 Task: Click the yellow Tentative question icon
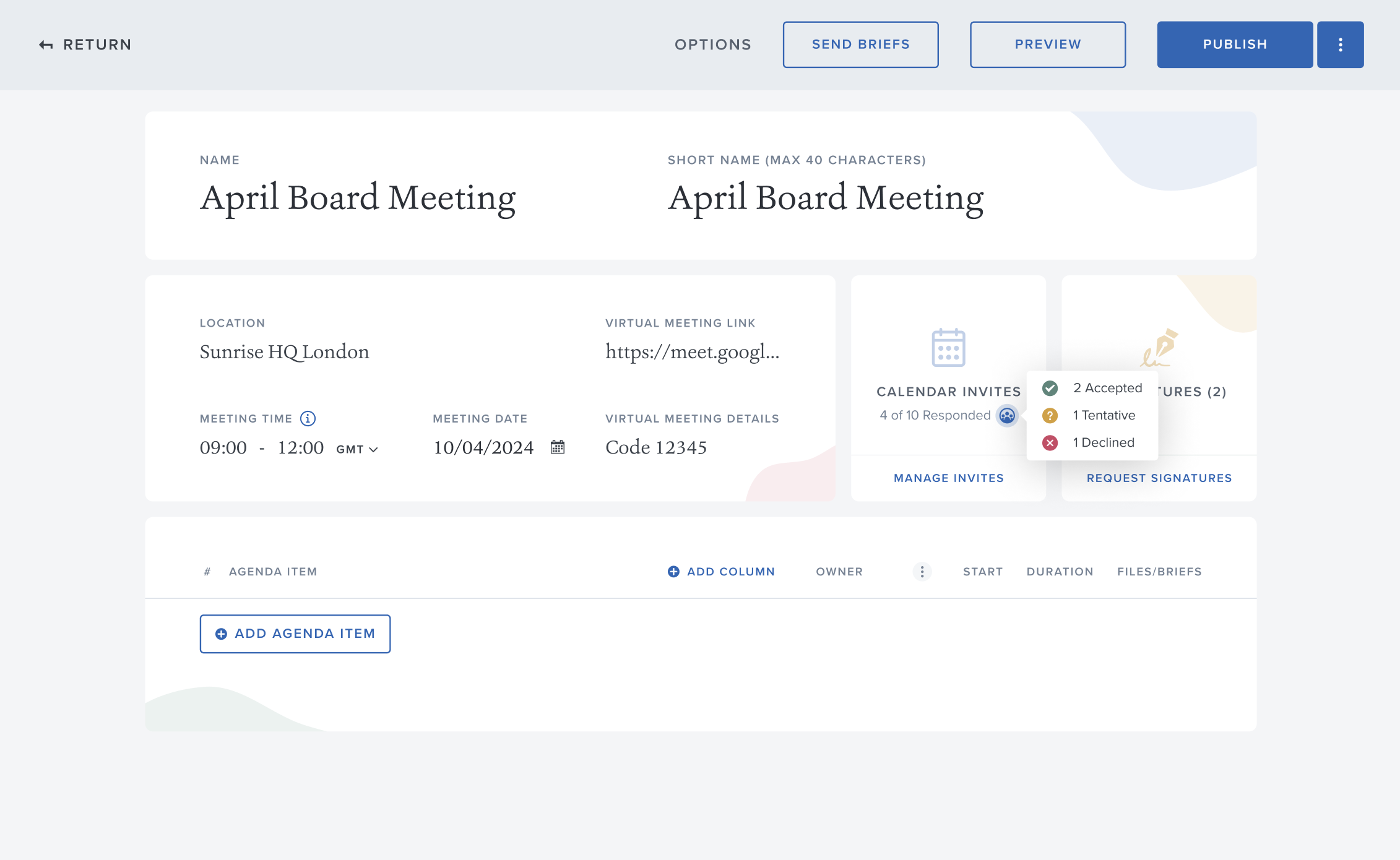click(x=1050, y=415)
